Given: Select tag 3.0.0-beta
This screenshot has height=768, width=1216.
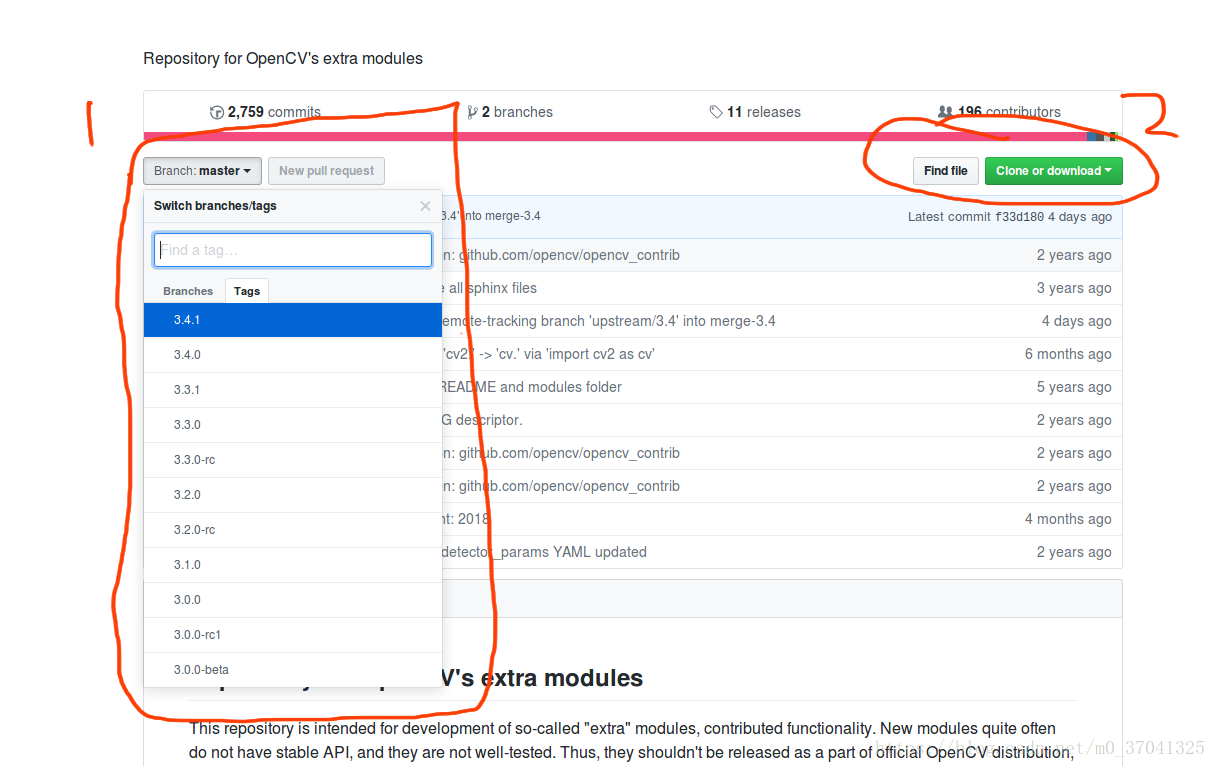Looking at the screenshot, I should [293, 670].
